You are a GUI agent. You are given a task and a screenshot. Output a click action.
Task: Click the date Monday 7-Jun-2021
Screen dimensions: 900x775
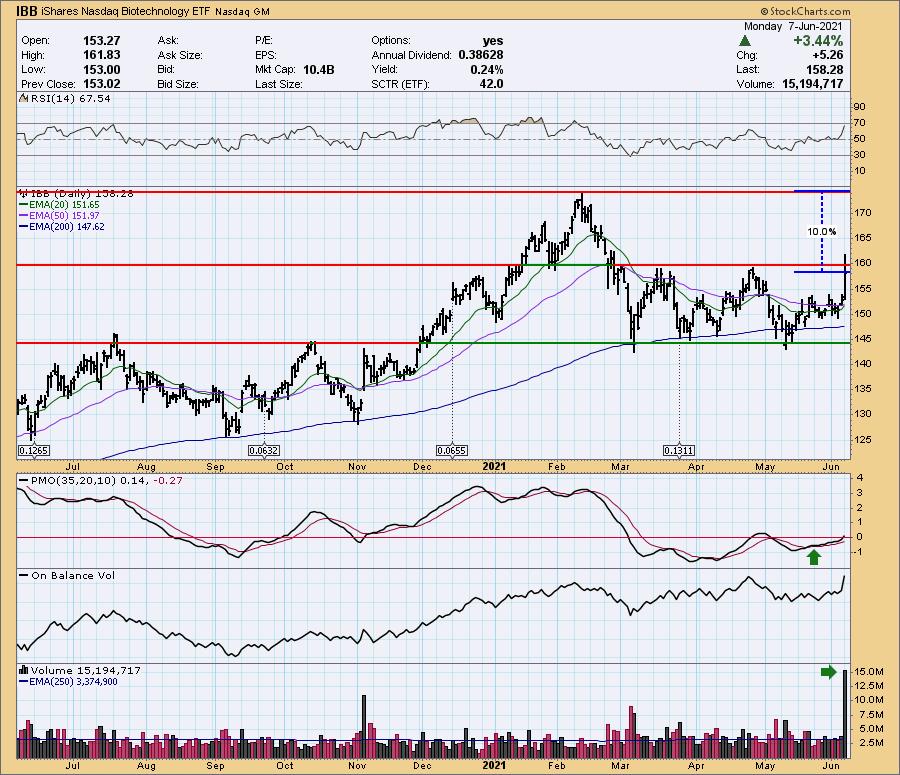click(793, 26)
